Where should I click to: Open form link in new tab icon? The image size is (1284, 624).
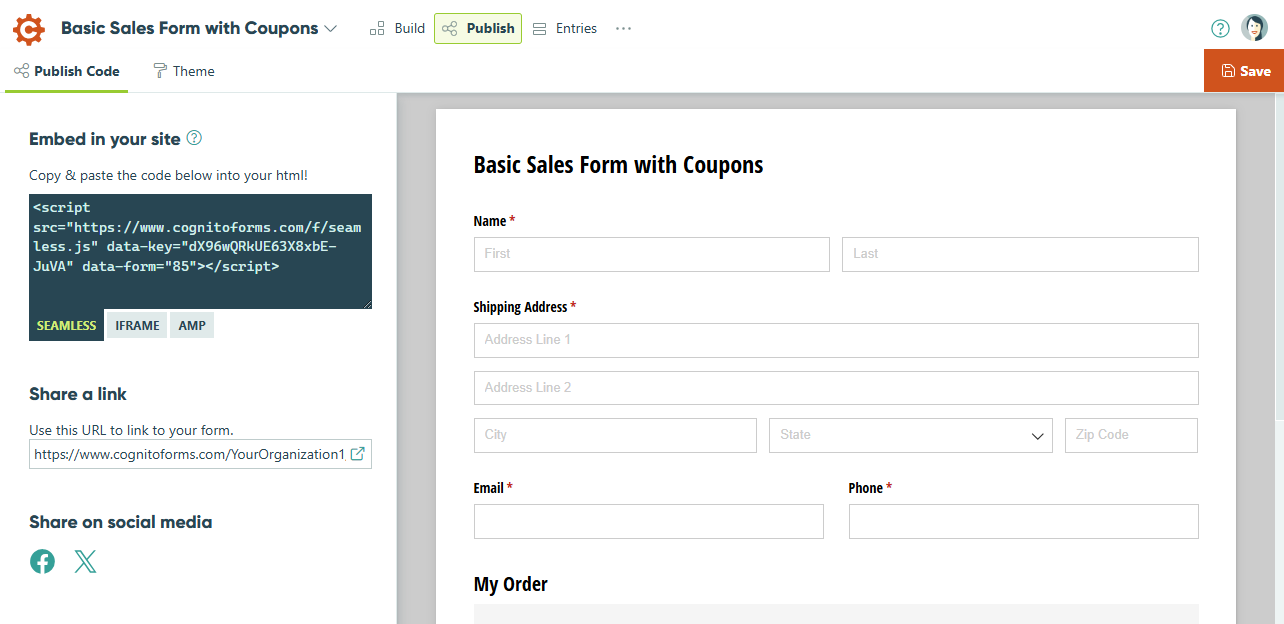click(x=357, y=454)
